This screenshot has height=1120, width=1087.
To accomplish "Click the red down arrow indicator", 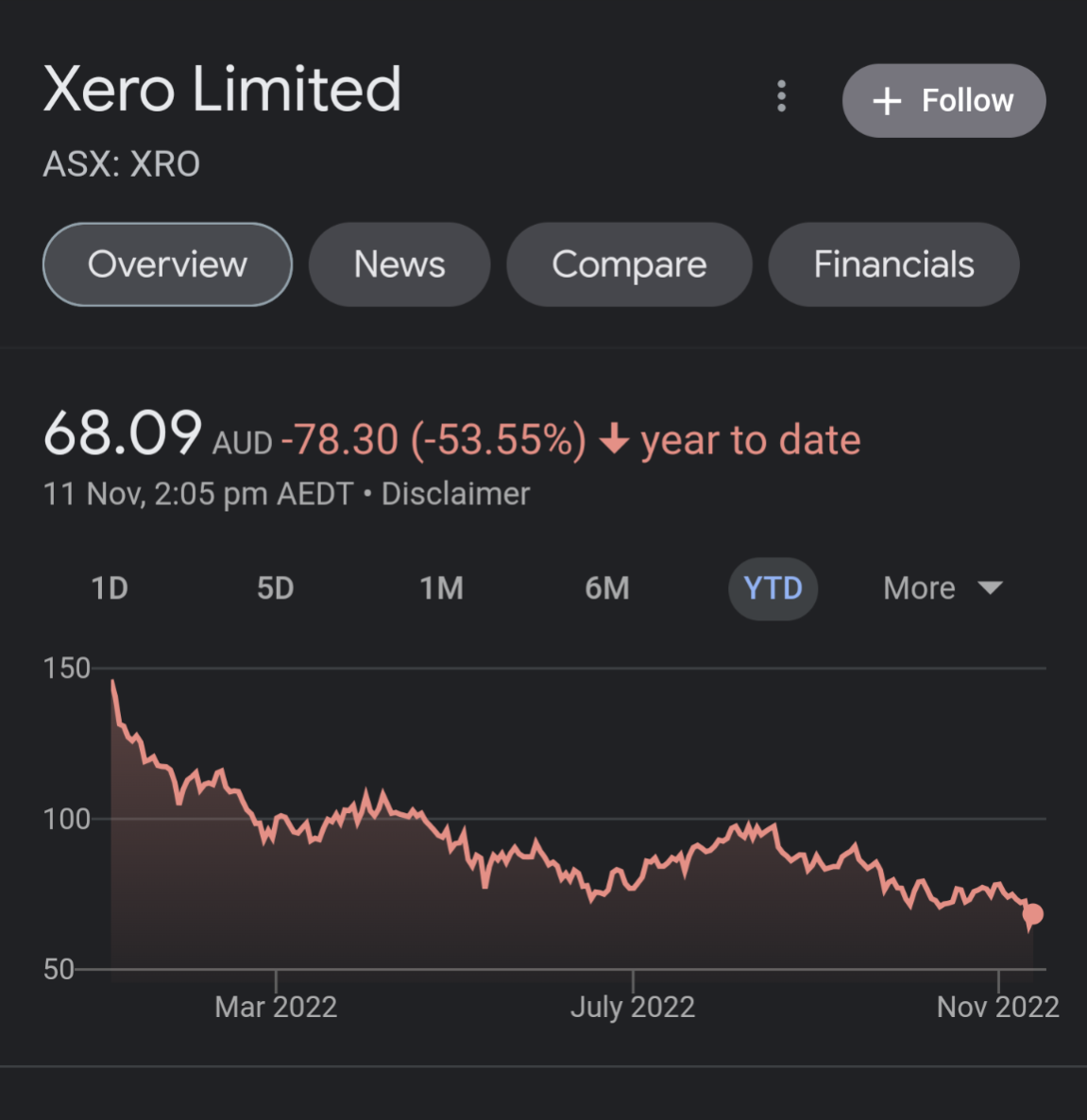I will pyautogui.click(x=614, y=439).
